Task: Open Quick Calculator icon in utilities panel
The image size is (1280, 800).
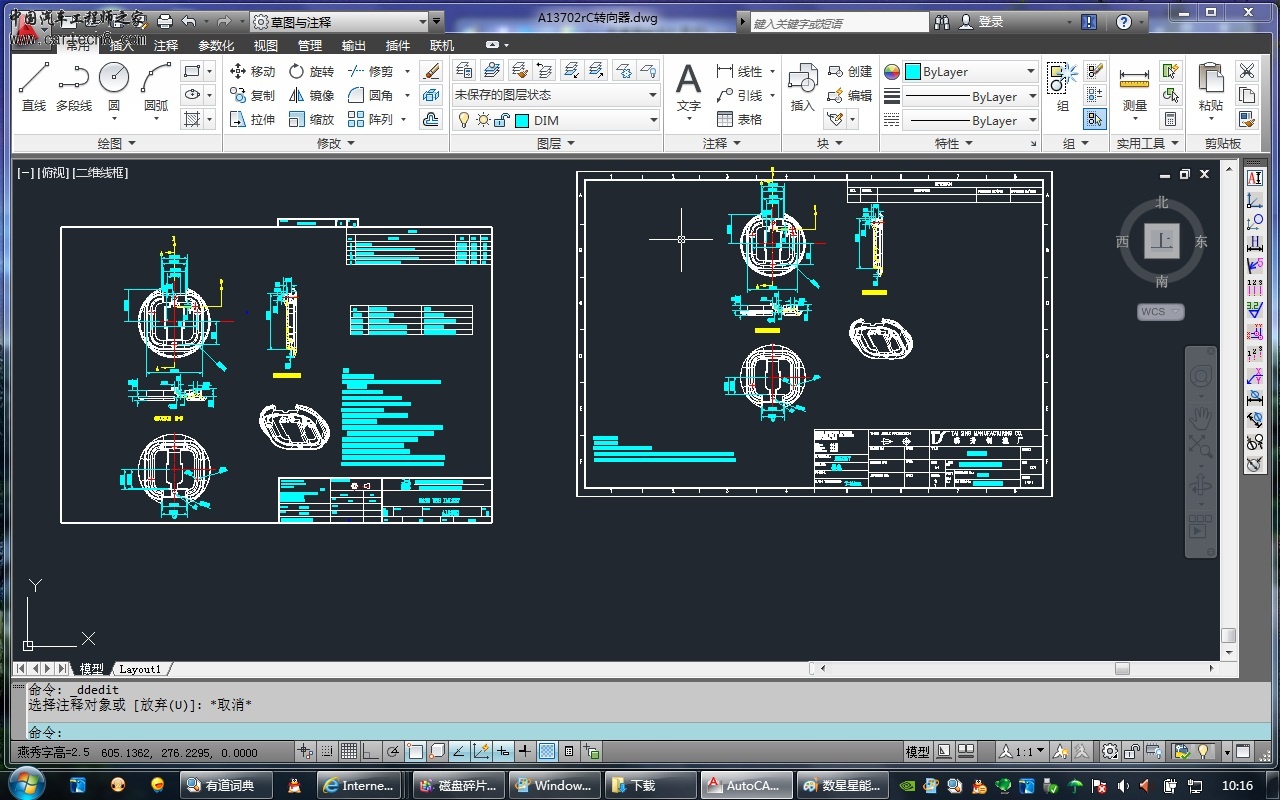Action: (x=1170, y=119)
